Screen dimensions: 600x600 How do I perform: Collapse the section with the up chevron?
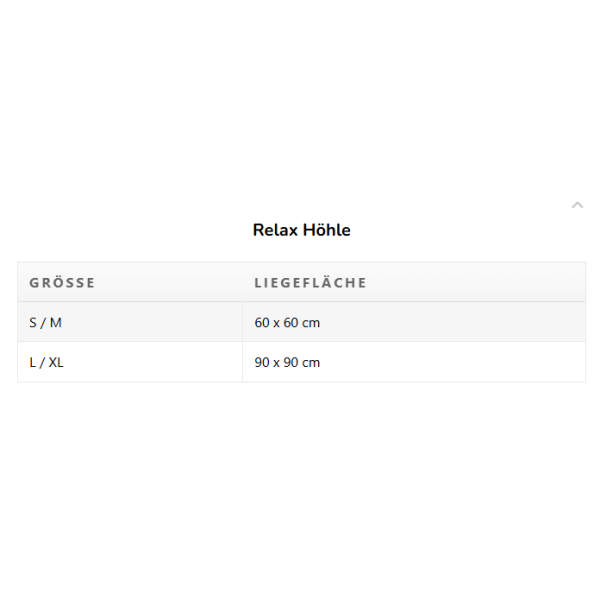pyautogui.click(x=577, y=205)
